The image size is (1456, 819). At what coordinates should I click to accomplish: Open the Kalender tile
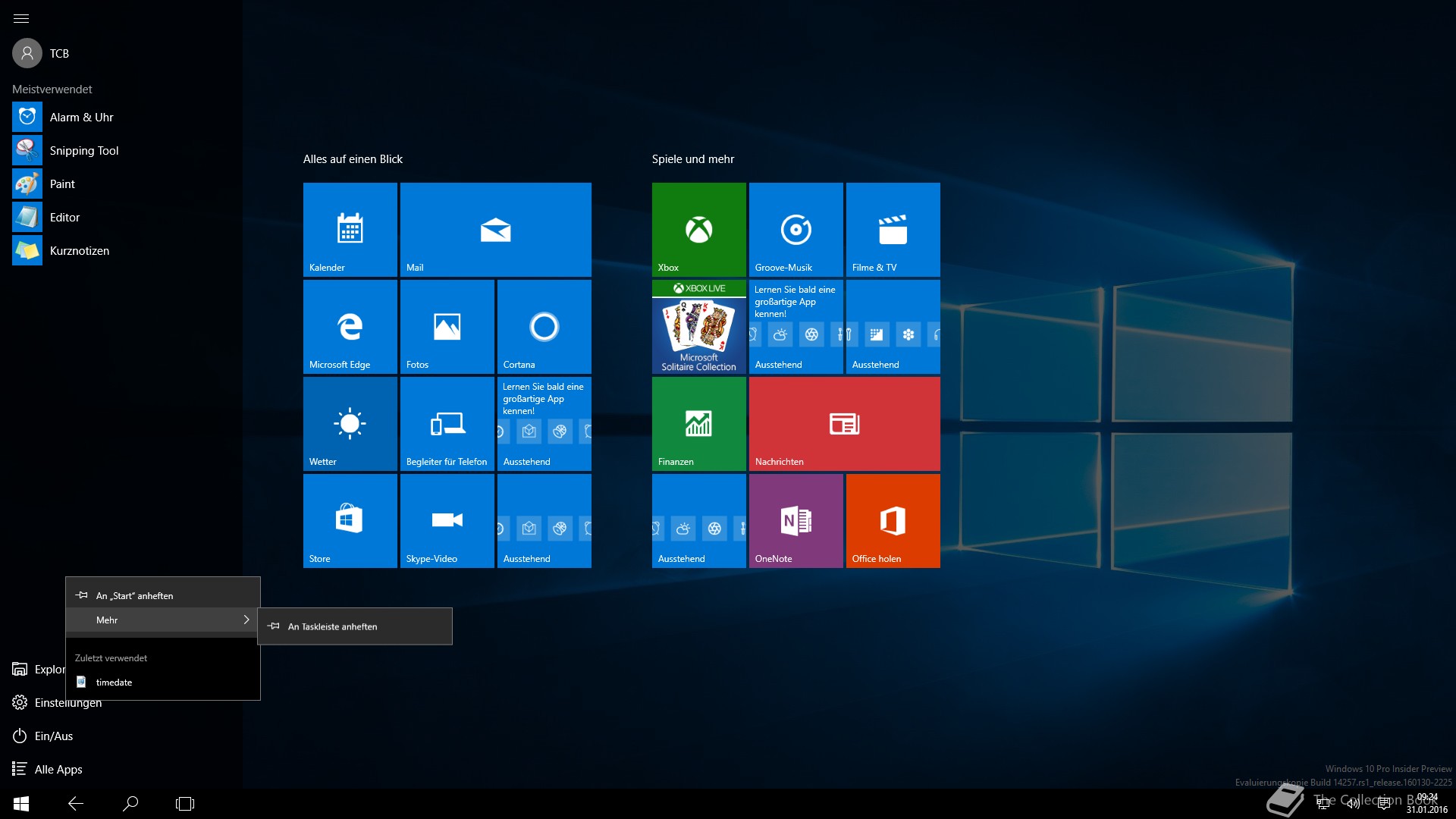(x=350, y=230)
